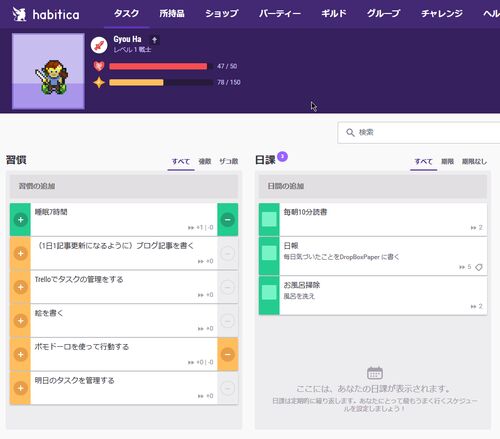Click the red health progress bar
The height and width of the screenshot is (439, 500).
click(x=161, y=66)
